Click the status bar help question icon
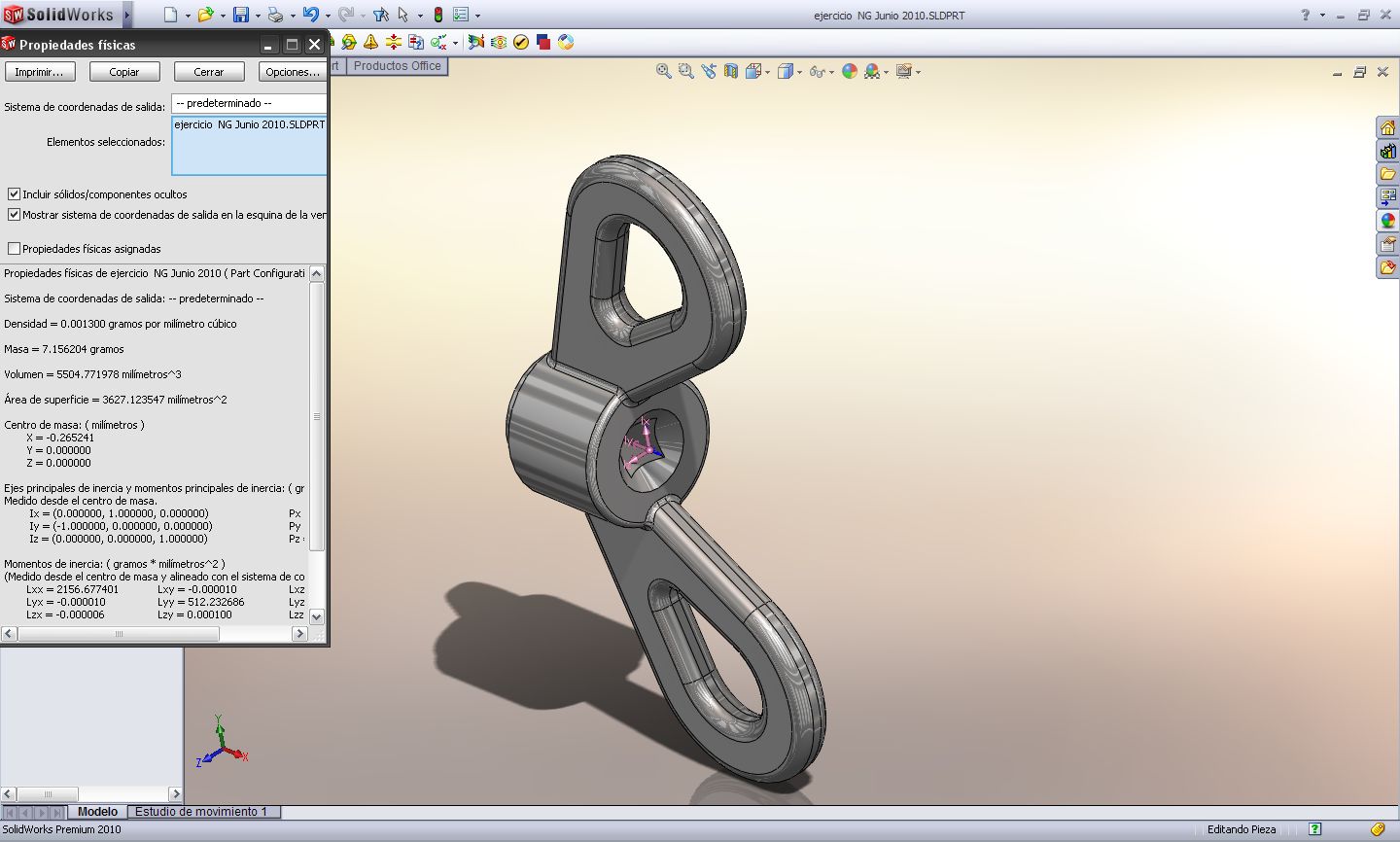The image size is (1400, 842). click(x=1314, y=829)
